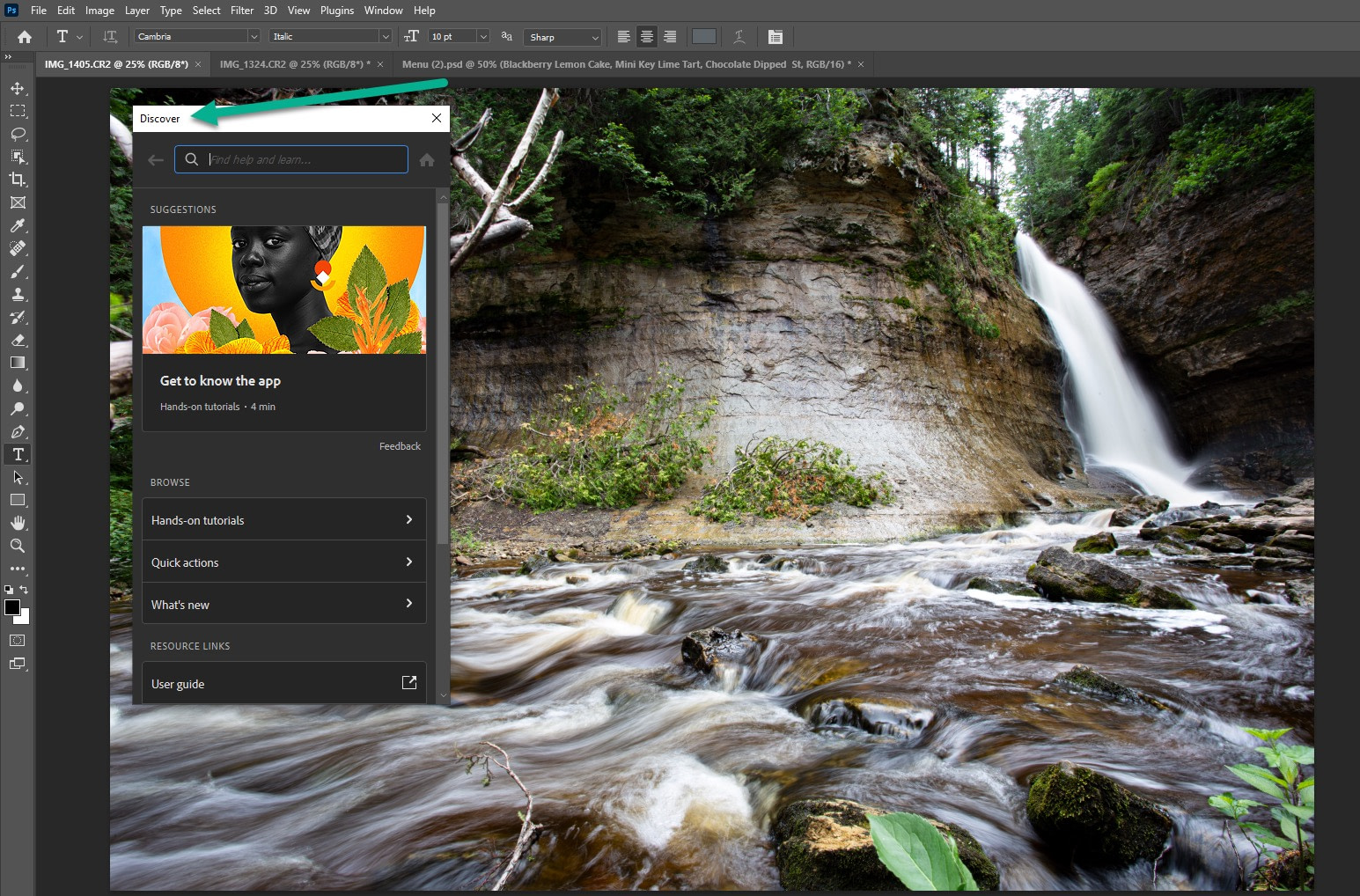
Task: Select the Brush tool
Action: [x=18, y=271]
